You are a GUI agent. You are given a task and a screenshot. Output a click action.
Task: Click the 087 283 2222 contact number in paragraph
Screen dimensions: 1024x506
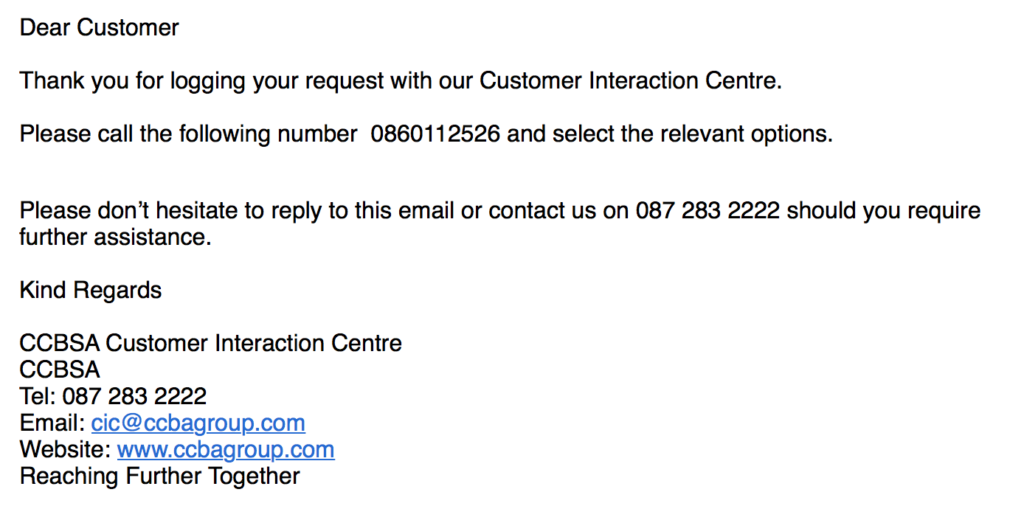coord(707,211)
